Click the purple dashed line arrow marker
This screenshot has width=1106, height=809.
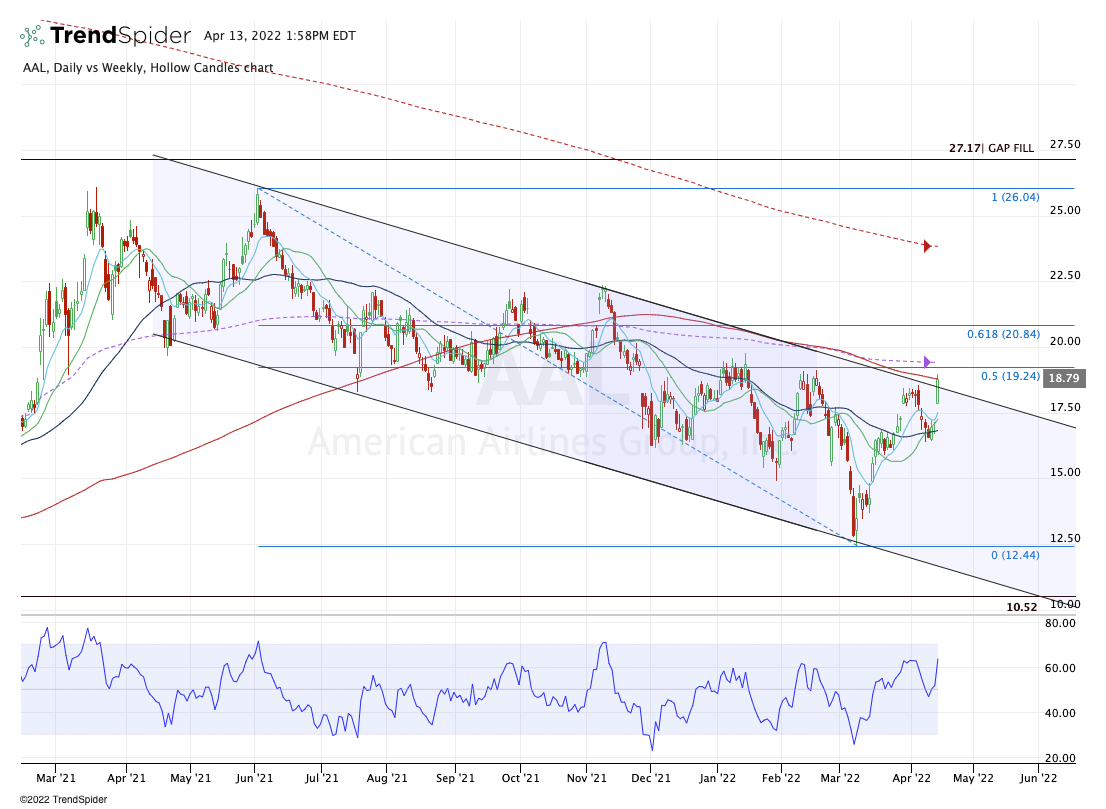point(928,362)
